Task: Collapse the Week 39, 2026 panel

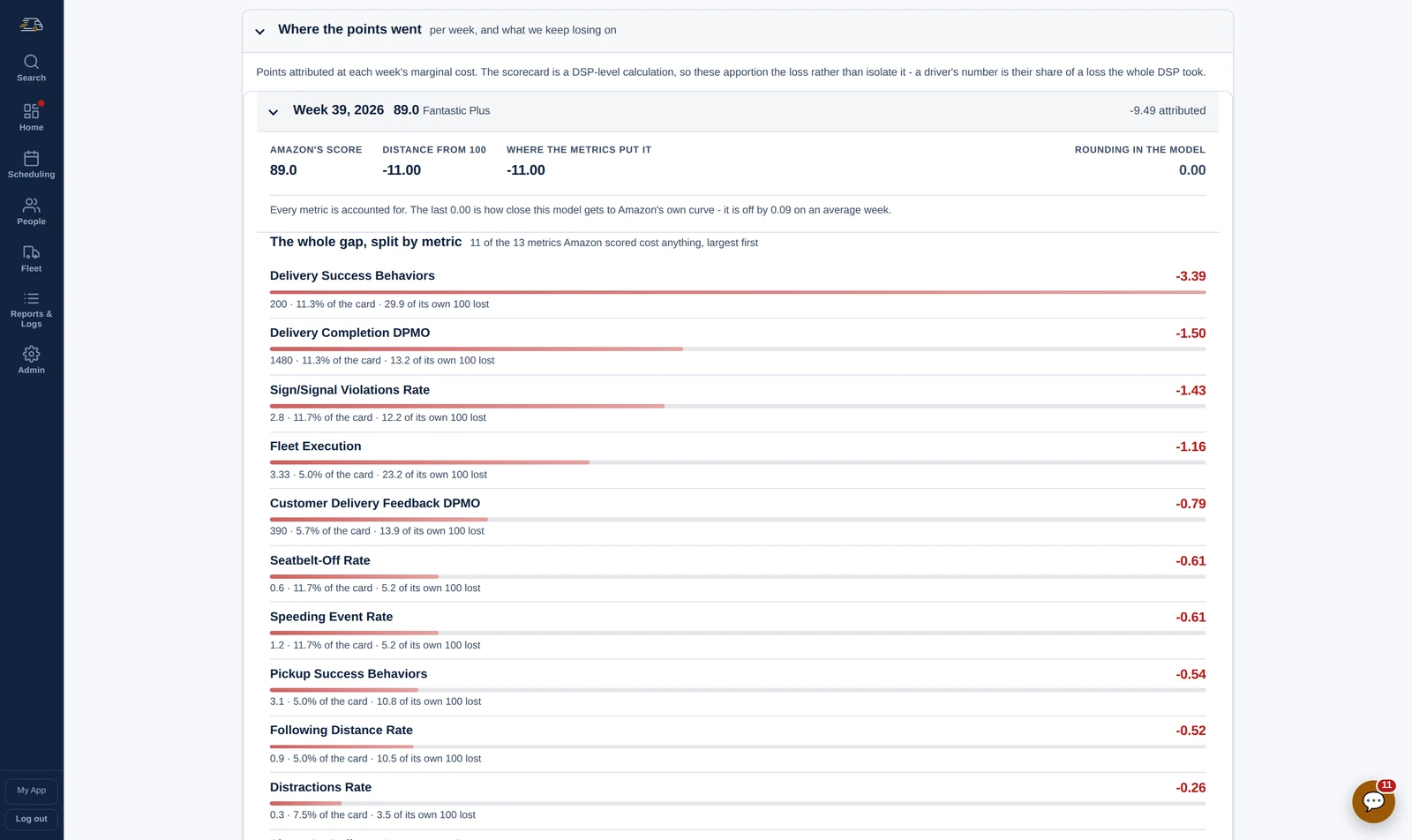Action: coord(273,112)
